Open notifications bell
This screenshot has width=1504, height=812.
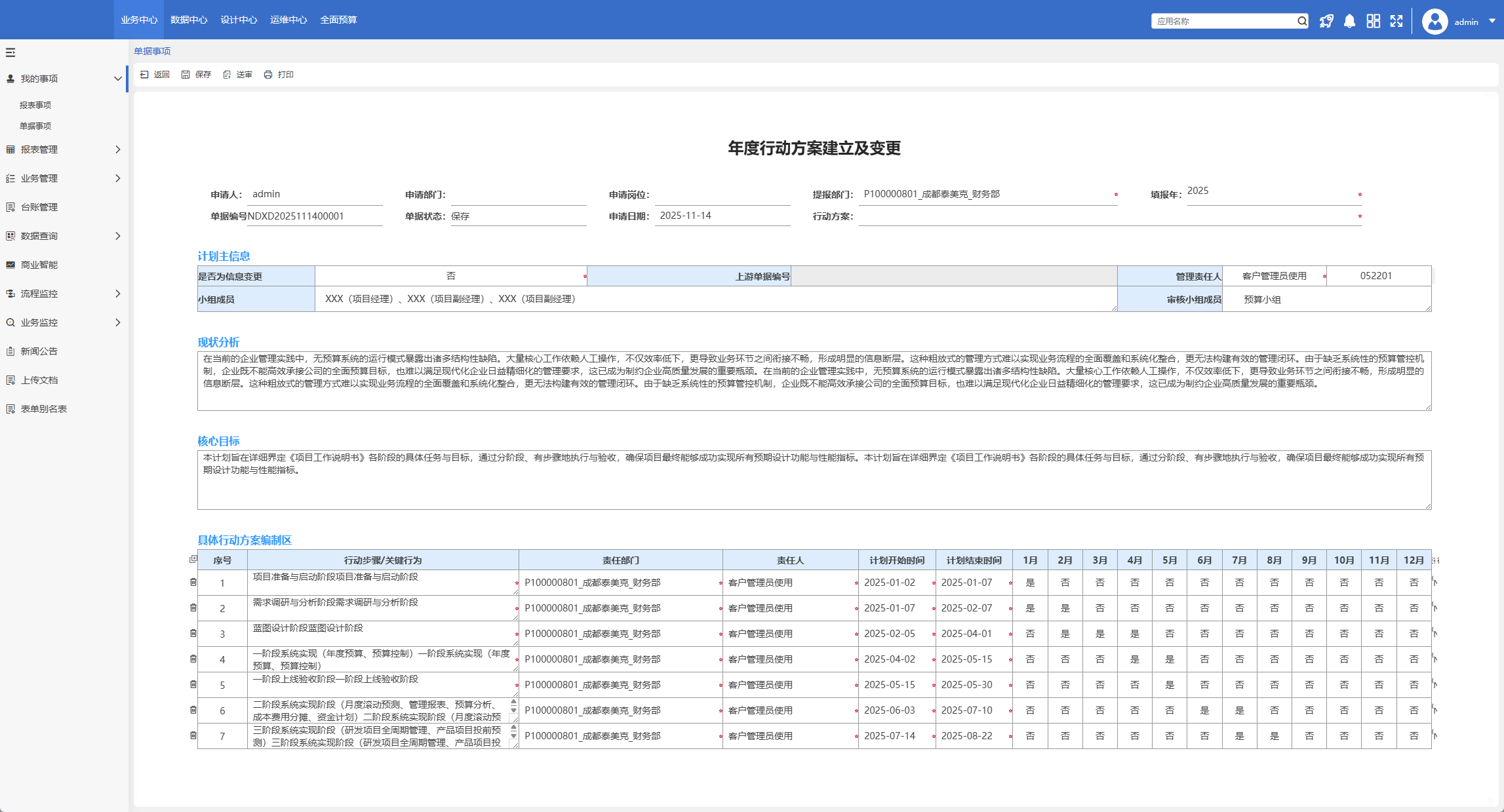tap(1349, 21)
